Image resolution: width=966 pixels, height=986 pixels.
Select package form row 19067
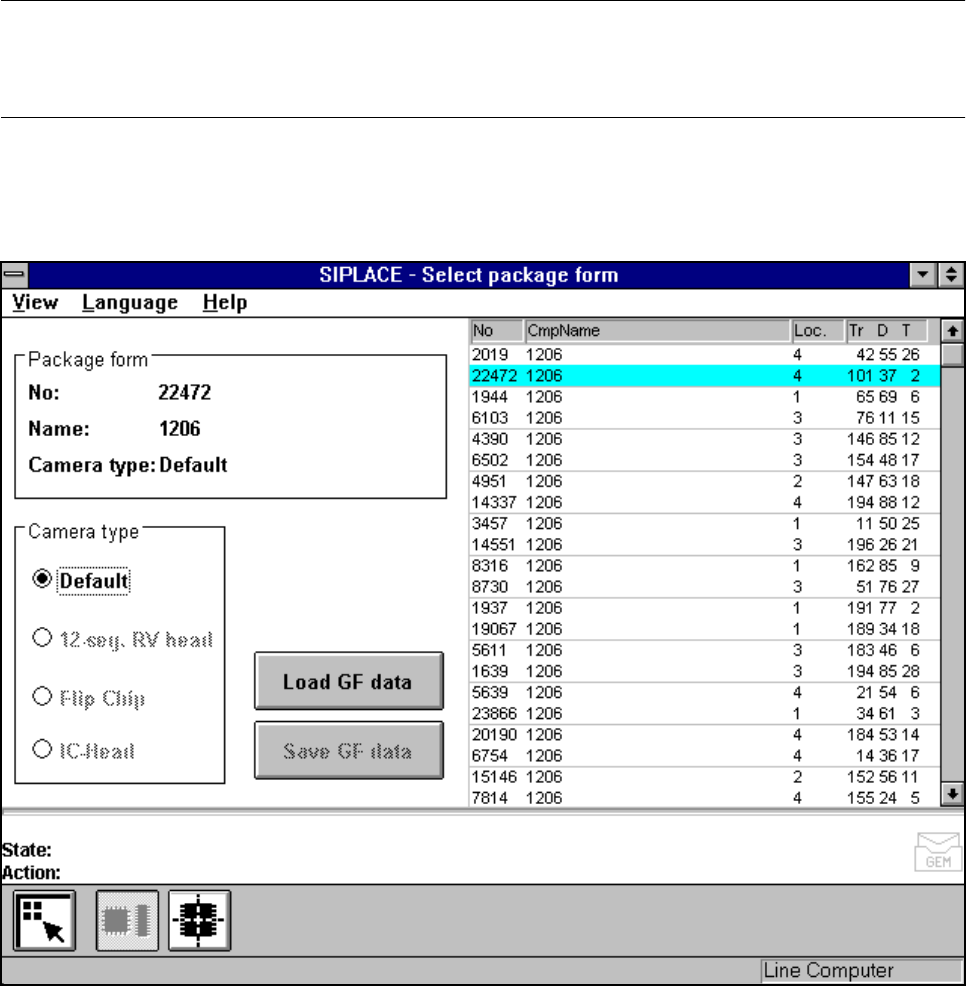click(704, 629)
